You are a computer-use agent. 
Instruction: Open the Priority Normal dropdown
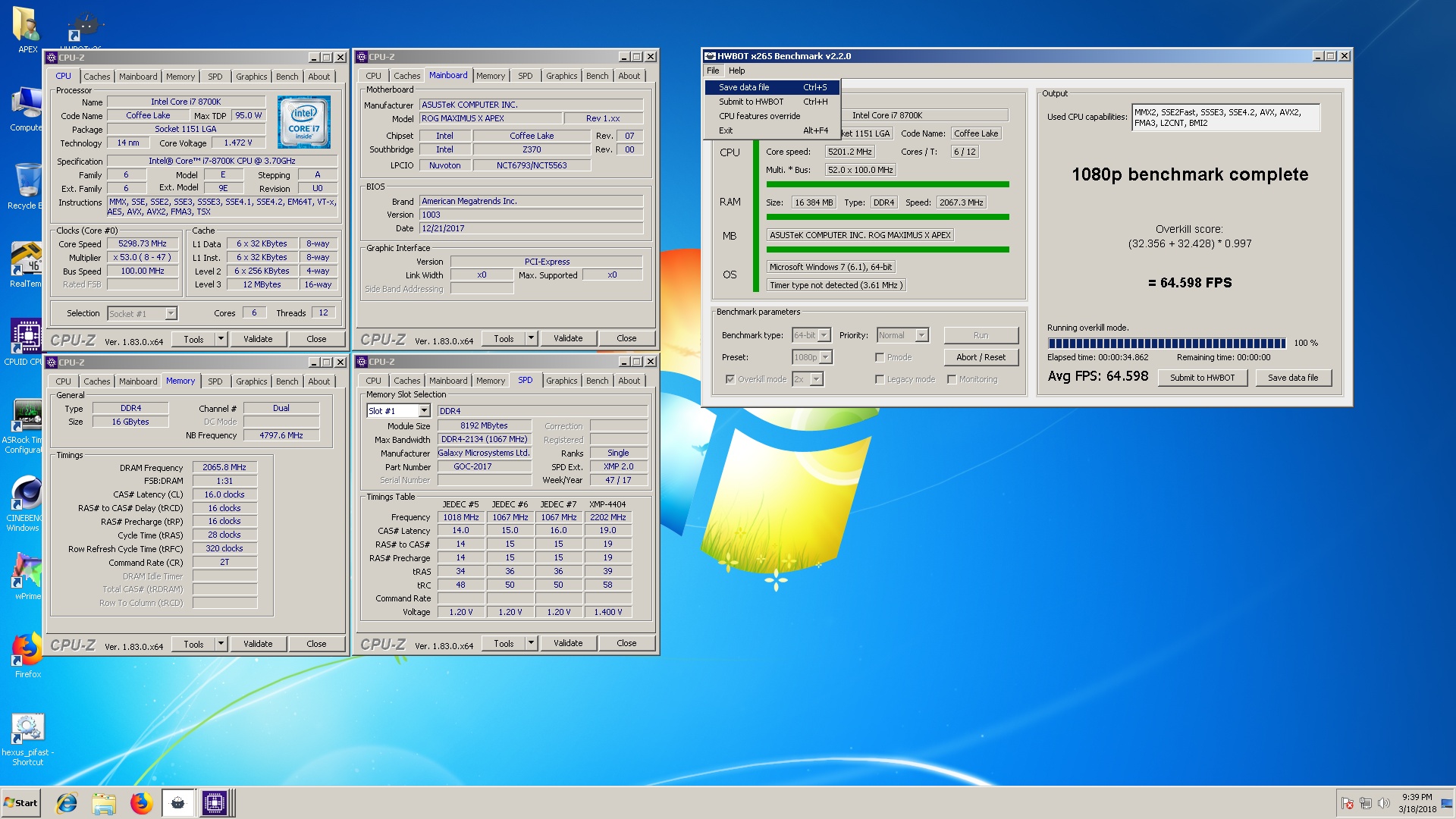[x=902, y=335]
